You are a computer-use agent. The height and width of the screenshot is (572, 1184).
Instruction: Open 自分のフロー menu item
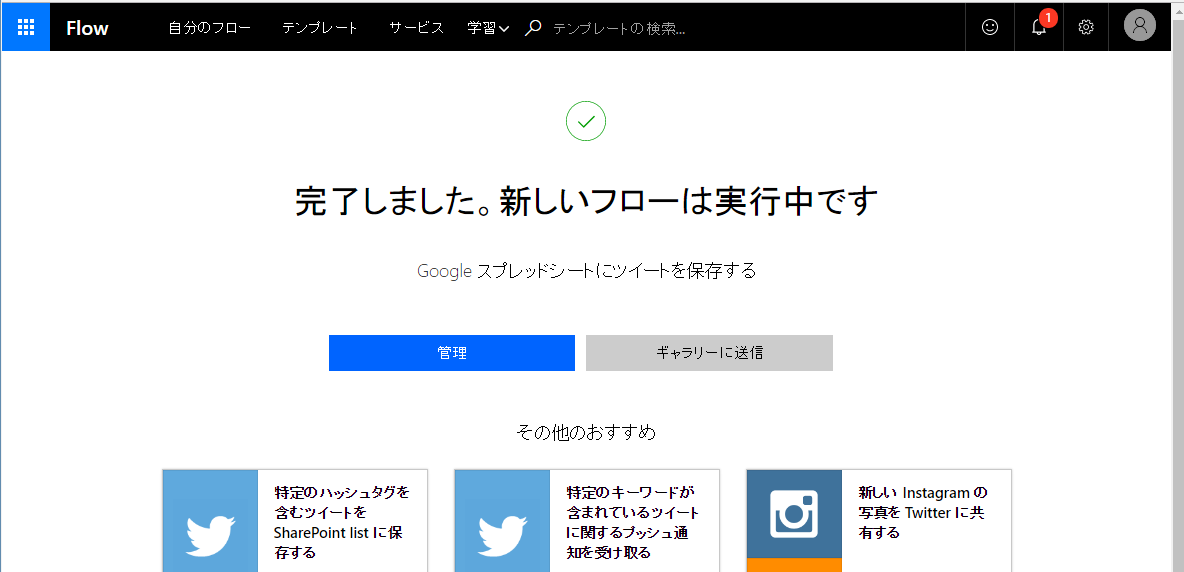(209, 28)
